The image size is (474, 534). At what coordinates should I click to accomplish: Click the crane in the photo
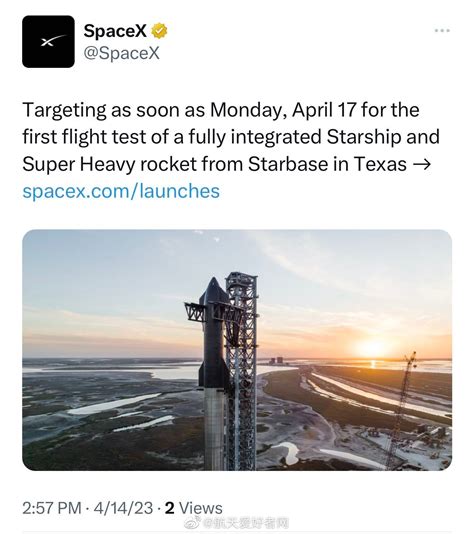[402, 409]
